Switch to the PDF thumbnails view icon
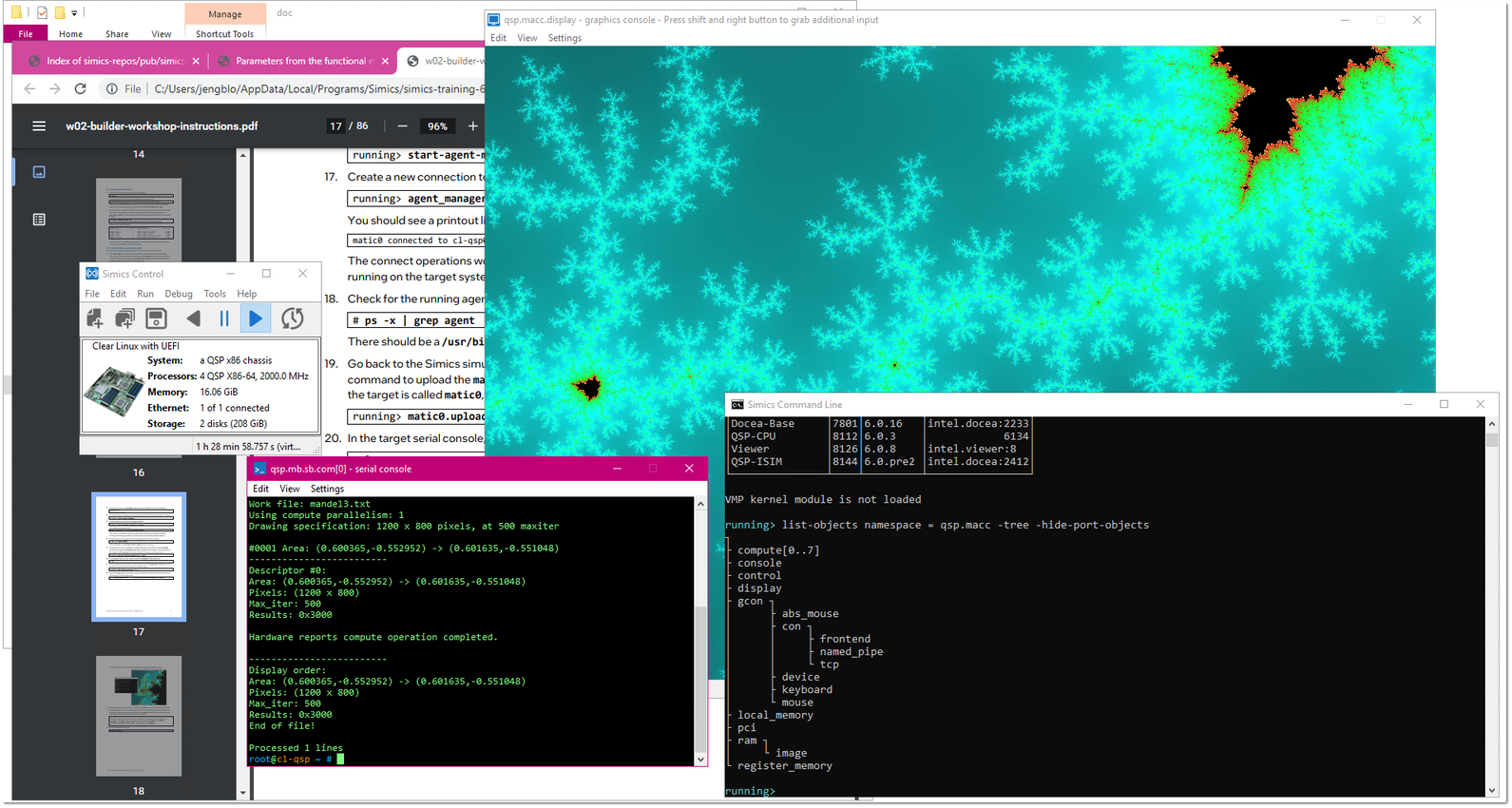The height and width of the screenshot is (808, 1512). (39, 172)
